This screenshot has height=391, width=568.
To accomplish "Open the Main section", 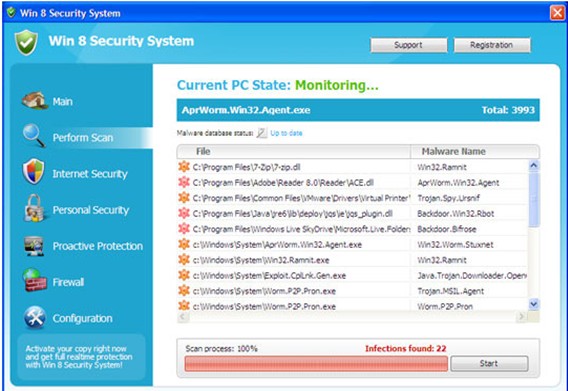I will 63,101.
